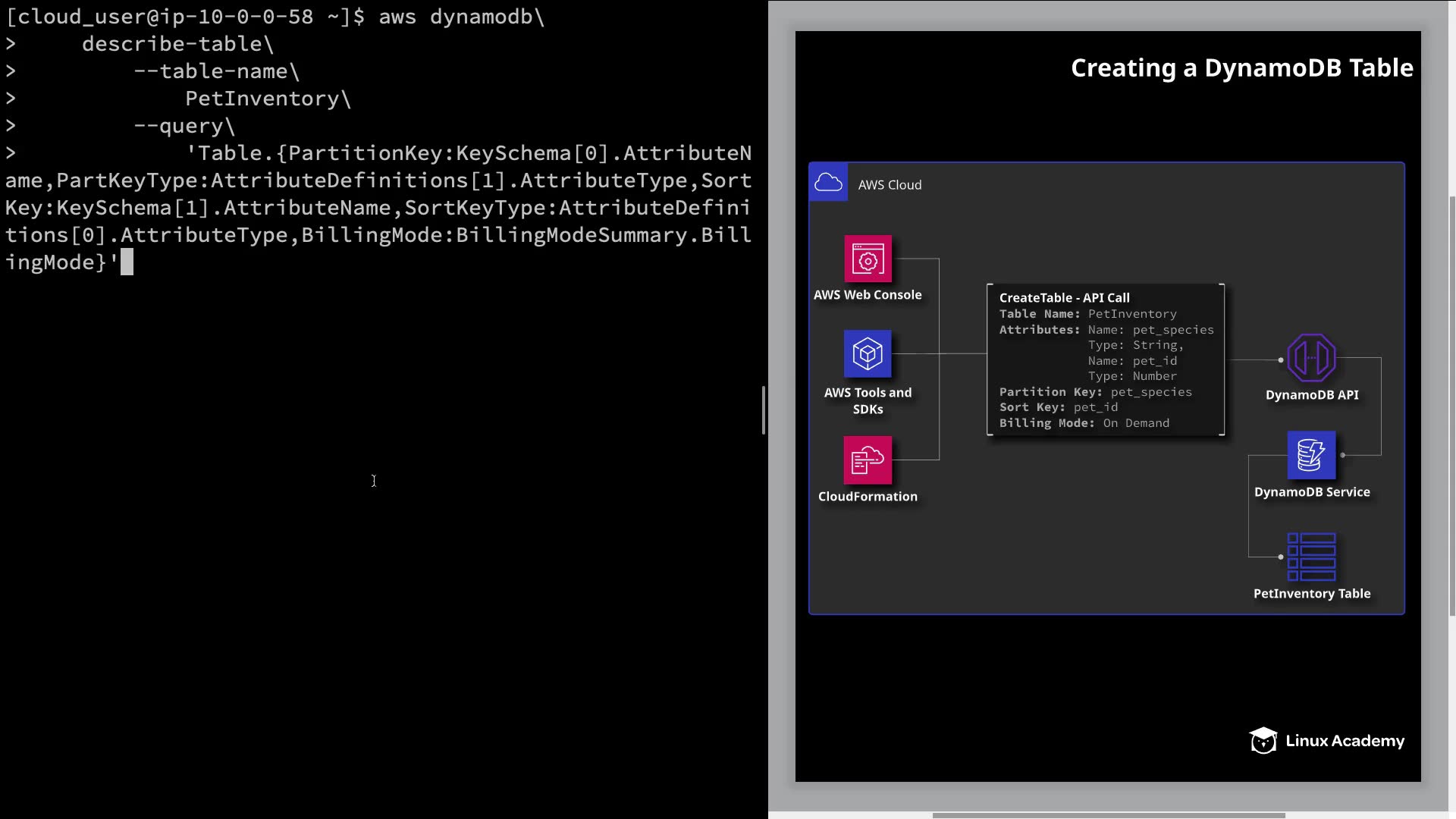1456x819 pixels.
Task: Click the vertical scrollbar on right edge
Action: point(1451,406)
